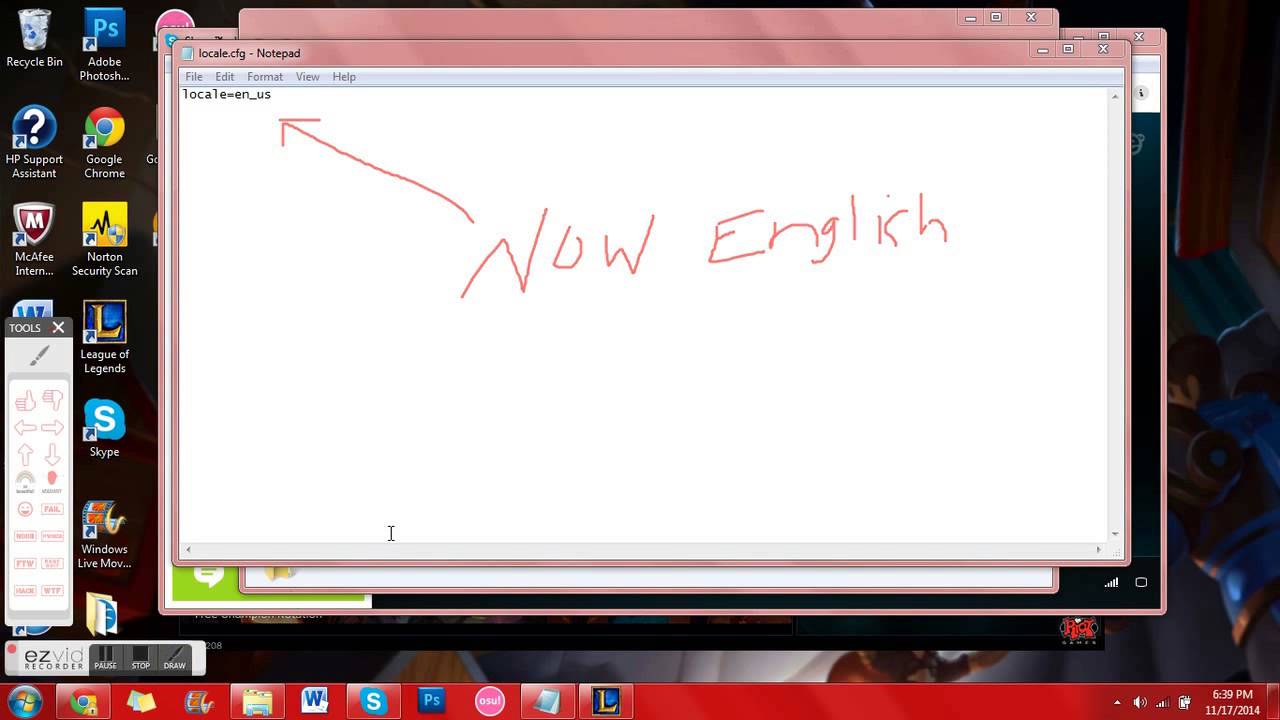The height and width of the screenshot is (720, 1280).
Task: Select the League of Legends desktop shortcut
Action: (104, 337)
